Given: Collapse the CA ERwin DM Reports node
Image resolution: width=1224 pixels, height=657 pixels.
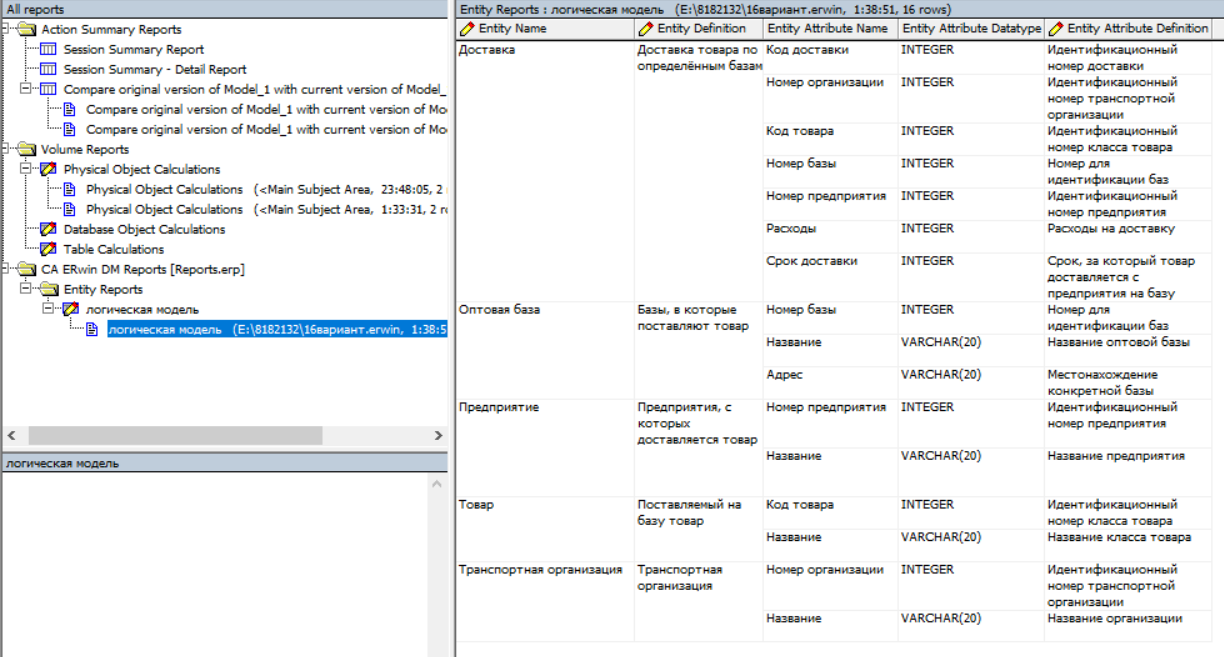Looking at the screenshot, I should [7, 269].
